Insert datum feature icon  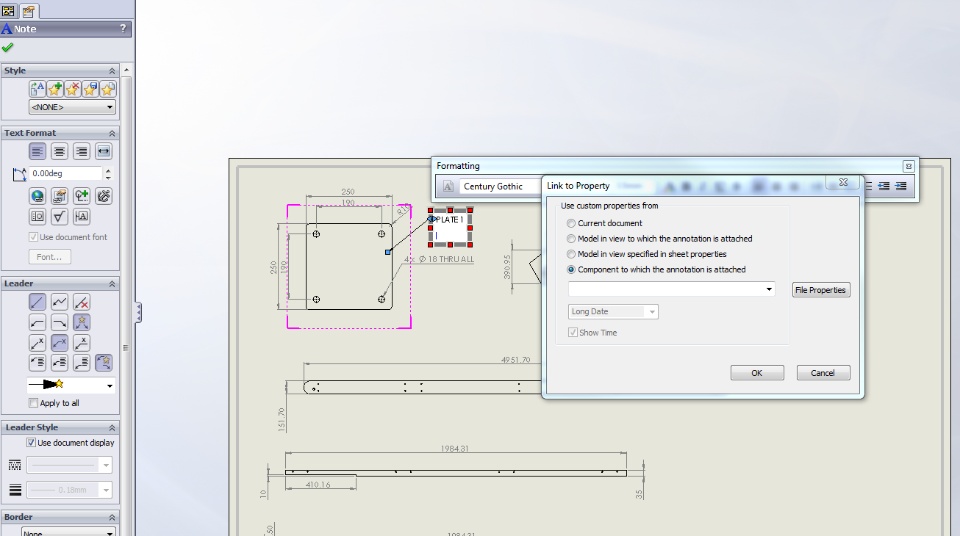[x=81, y=216]
